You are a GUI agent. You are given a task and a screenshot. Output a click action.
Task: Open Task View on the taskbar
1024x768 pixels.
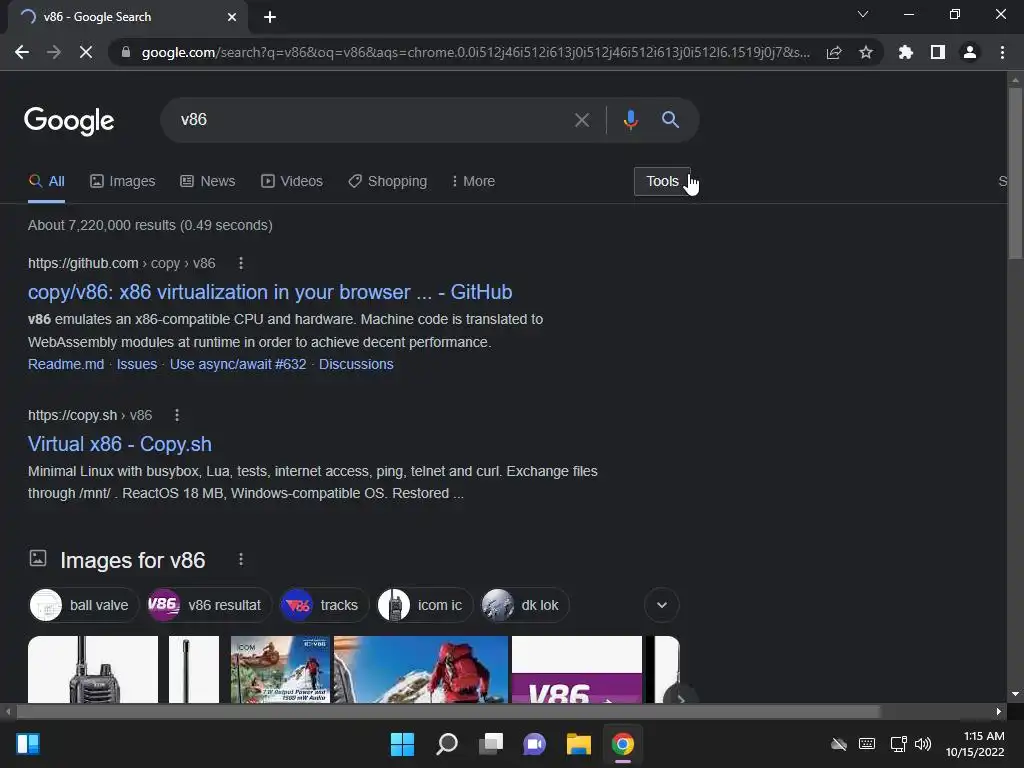[491, 744]
